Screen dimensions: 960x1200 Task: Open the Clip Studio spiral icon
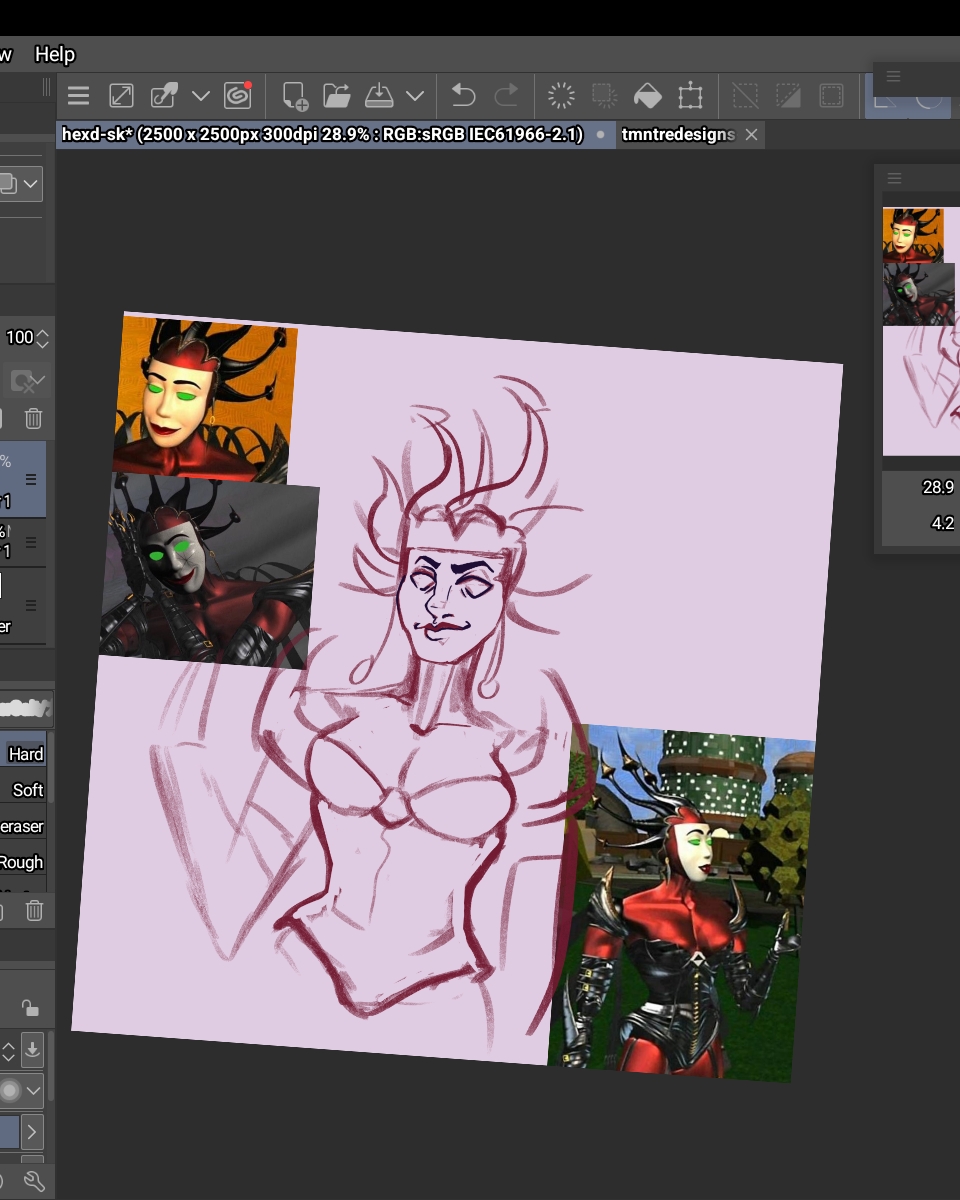coord(238,96)
